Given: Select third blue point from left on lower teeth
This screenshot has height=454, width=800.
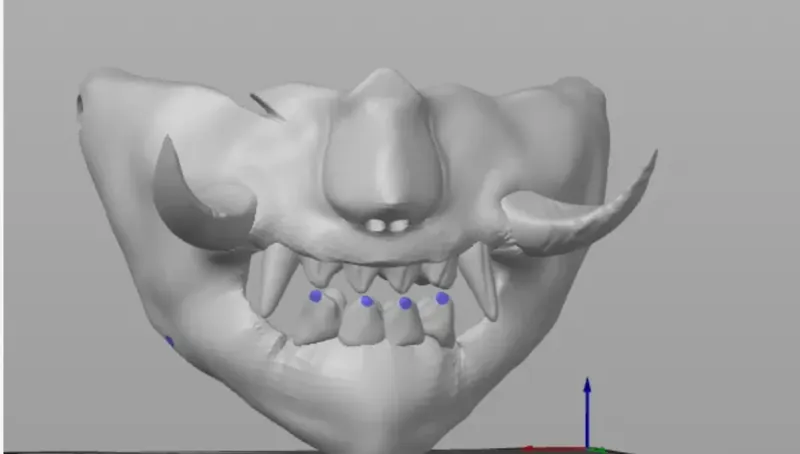Looking at the screenshot, I should point(405,303).
